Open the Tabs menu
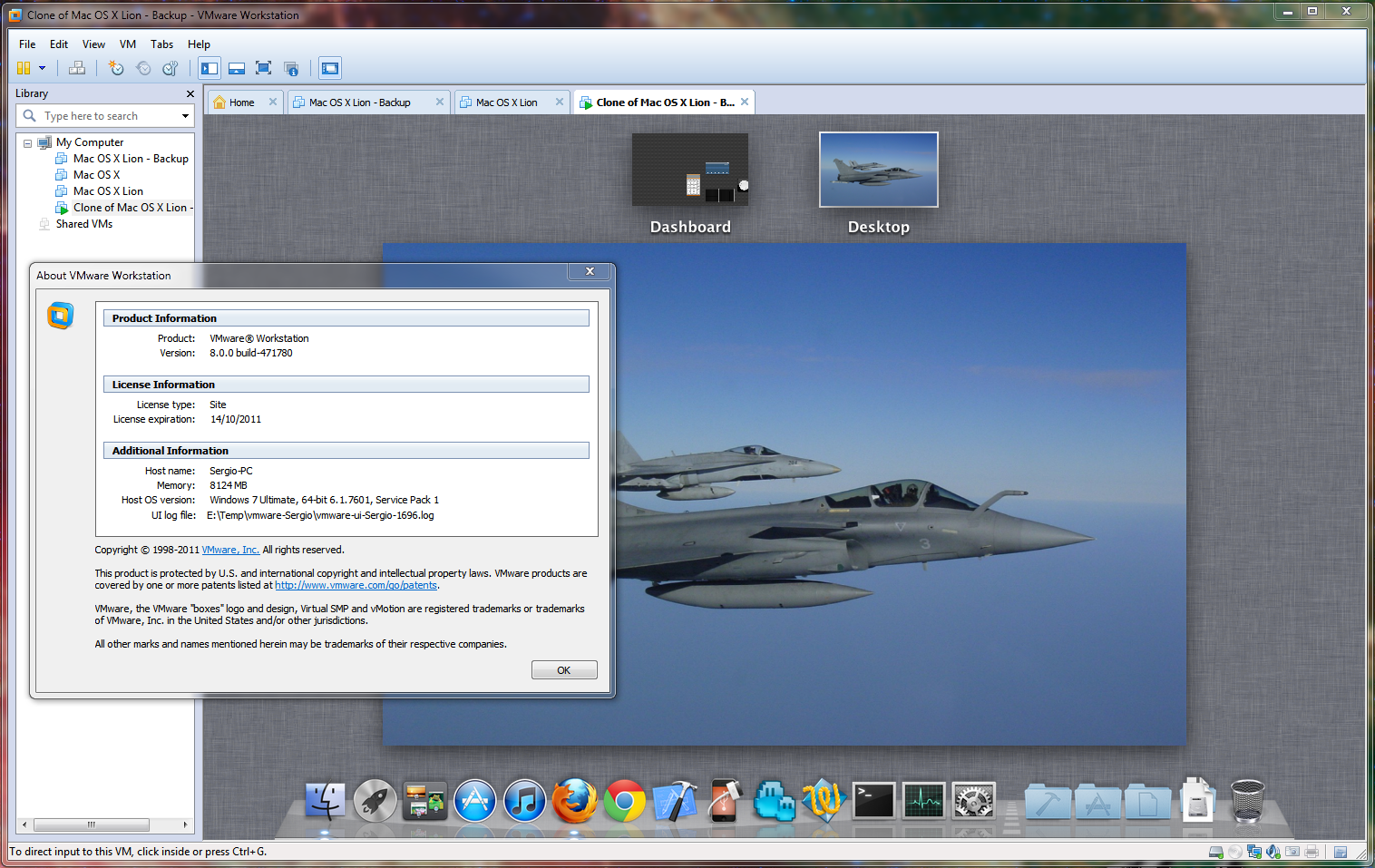 pos(161,44)
